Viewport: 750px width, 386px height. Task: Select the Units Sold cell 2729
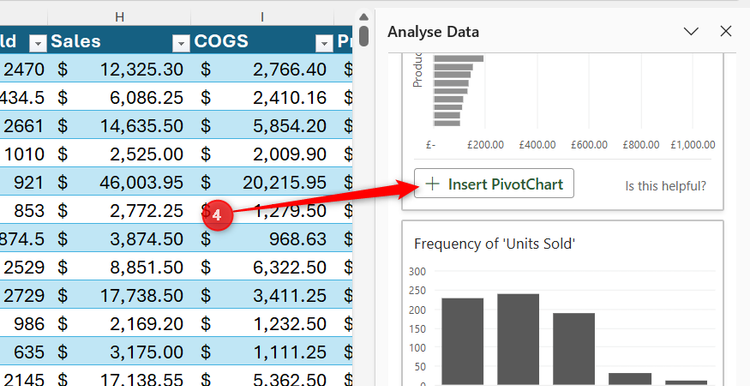pyautogui.click(x=23, y=295)
